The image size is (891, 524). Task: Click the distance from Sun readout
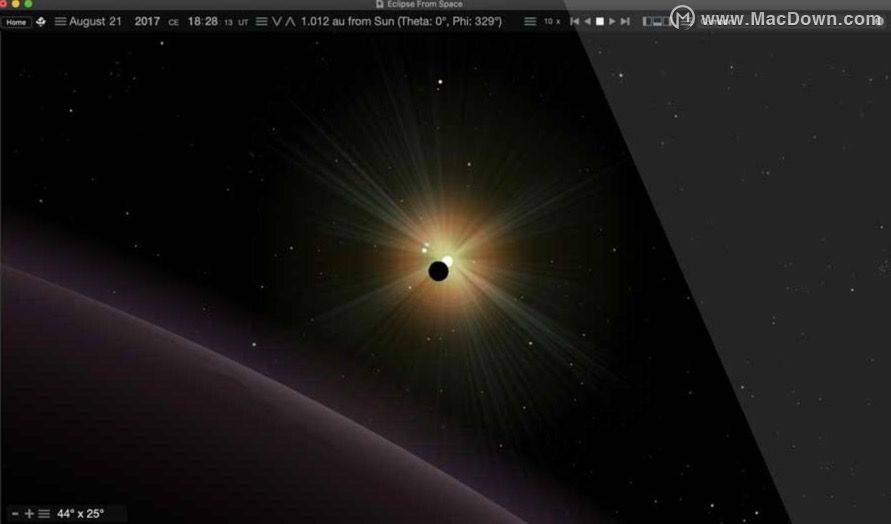(x=401, y=22)
